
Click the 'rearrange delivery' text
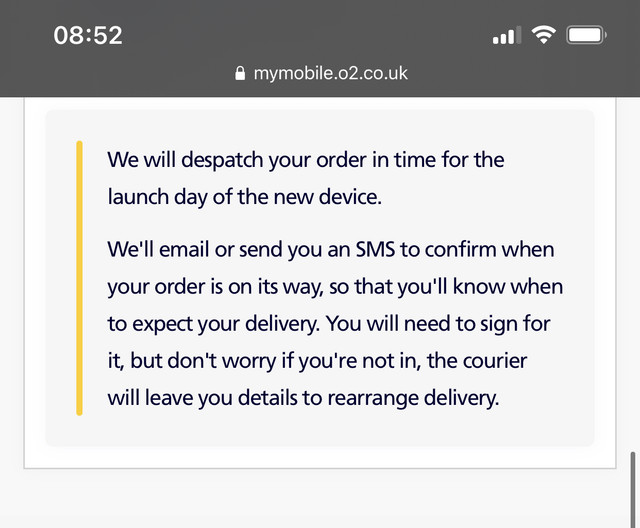click(x=413, y=398)
